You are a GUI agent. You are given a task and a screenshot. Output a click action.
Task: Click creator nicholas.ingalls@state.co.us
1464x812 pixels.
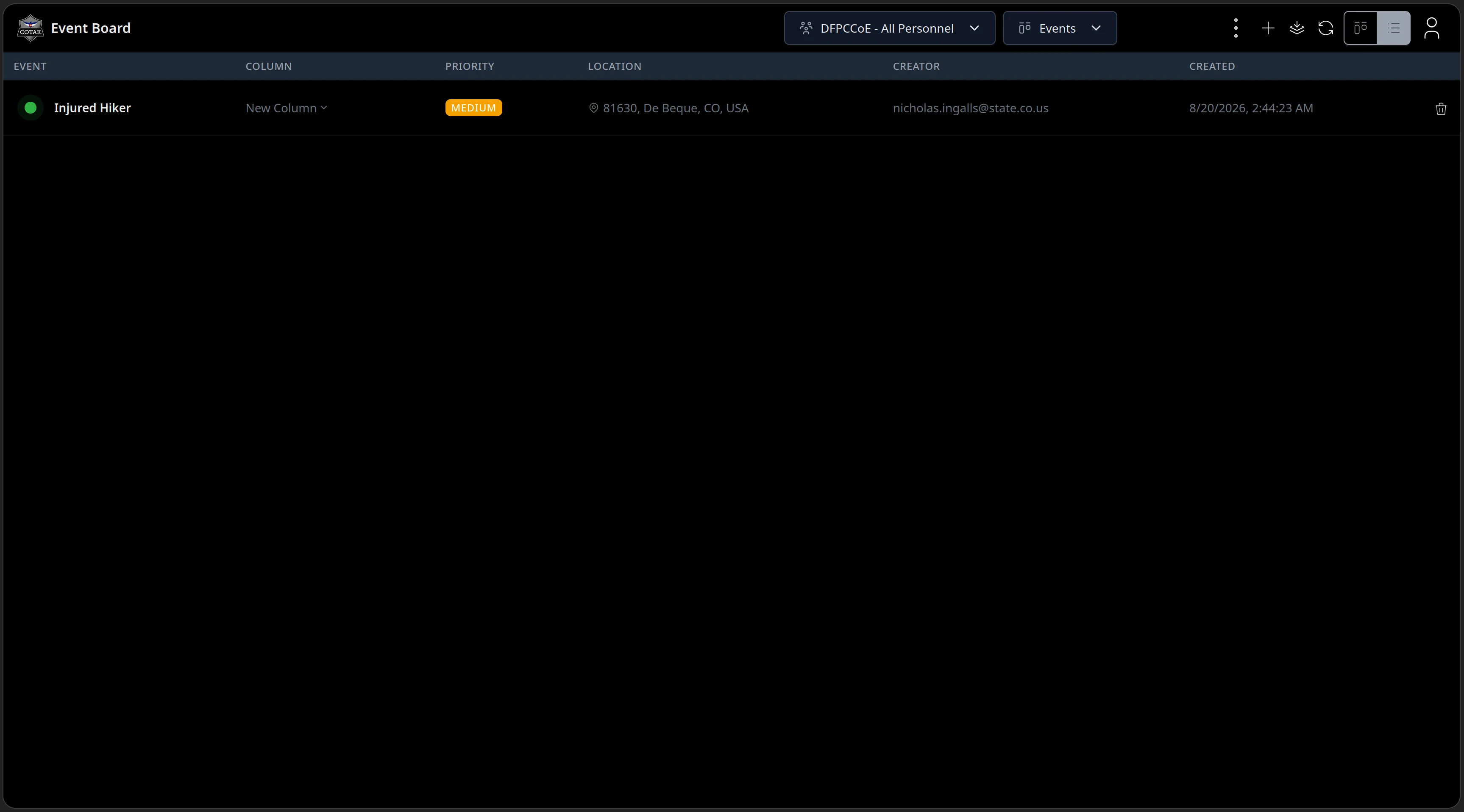(x=971, y=108)
